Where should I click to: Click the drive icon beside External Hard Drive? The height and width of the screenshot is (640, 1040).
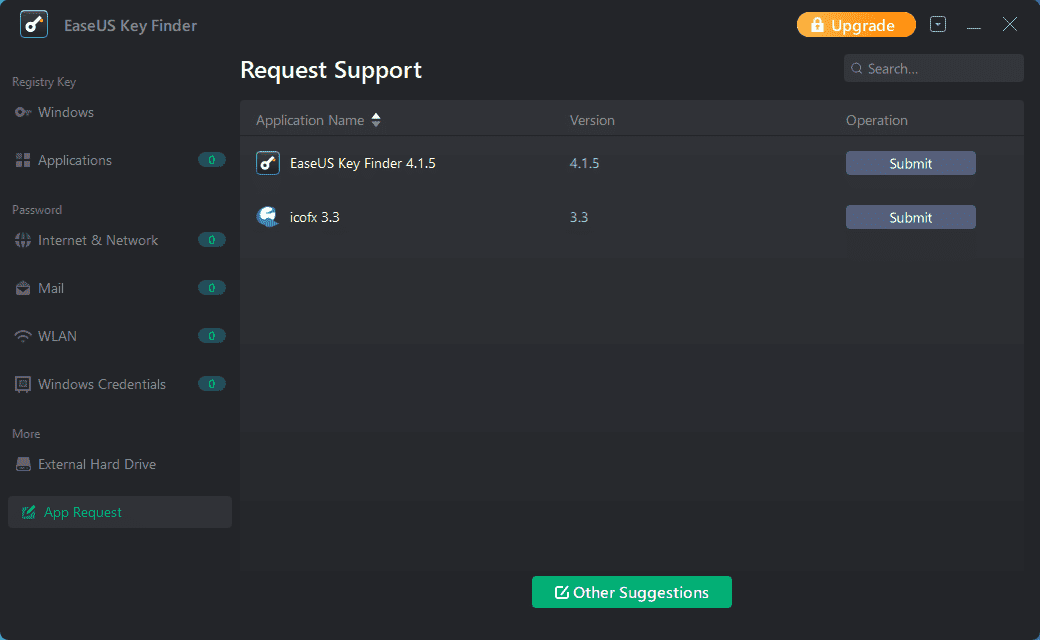coord(23,464)
